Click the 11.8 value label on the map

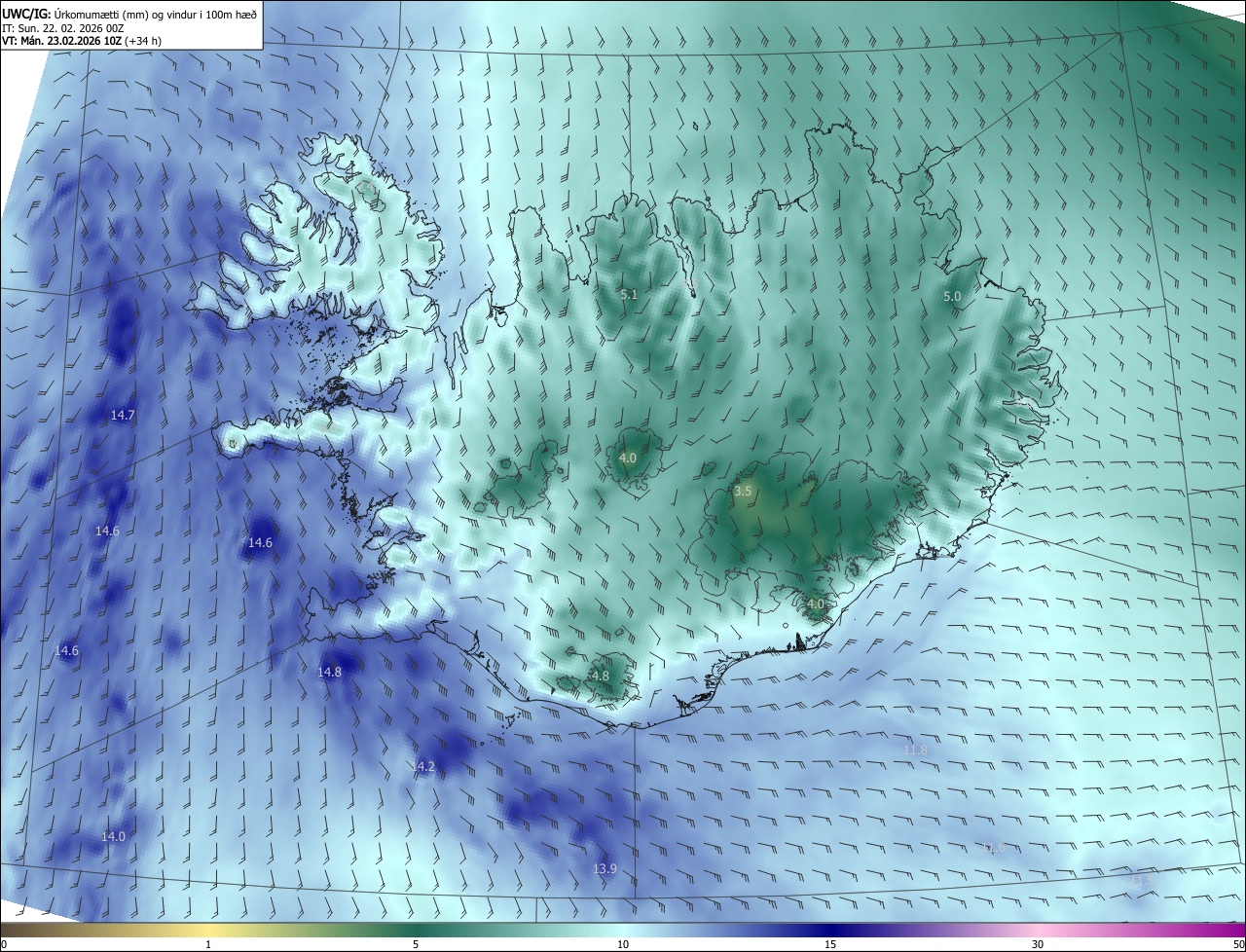[x=915, y=750]
